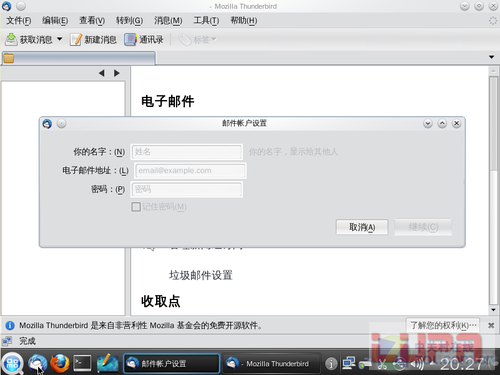Click the 电子邮件 heading text
The image size is (500, 375).
point(167,101)
